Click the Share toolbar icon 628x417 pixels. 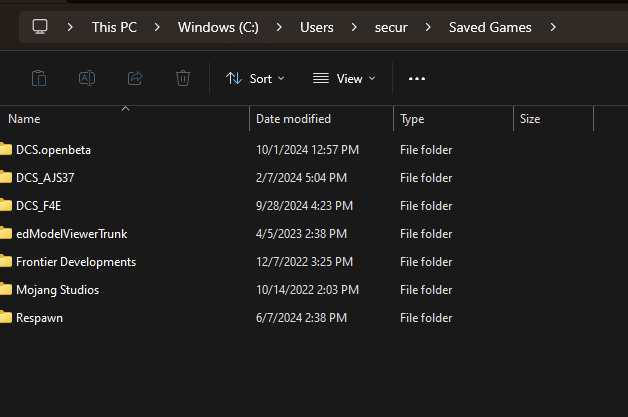pos(135,78)
